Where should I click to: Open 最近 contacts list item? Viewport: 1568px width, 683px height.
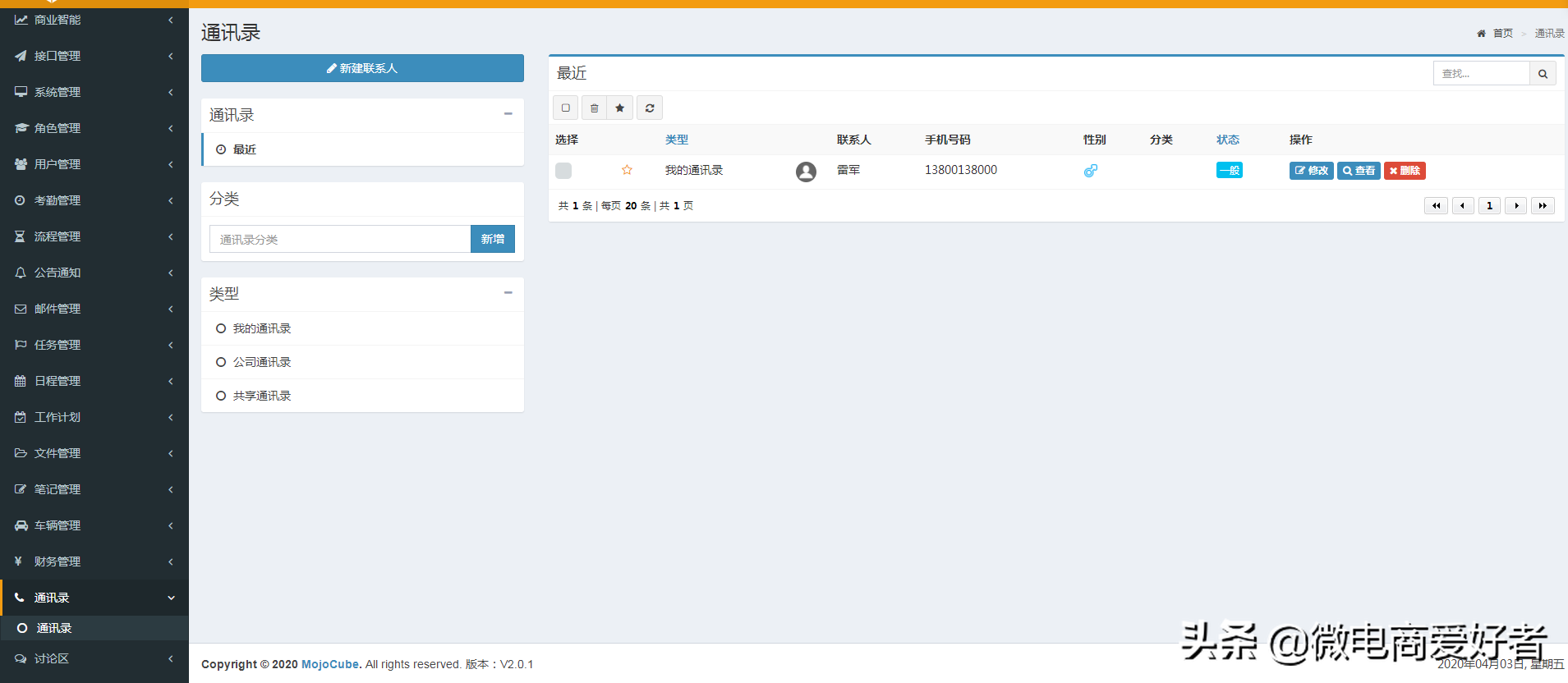pos(363,149)
